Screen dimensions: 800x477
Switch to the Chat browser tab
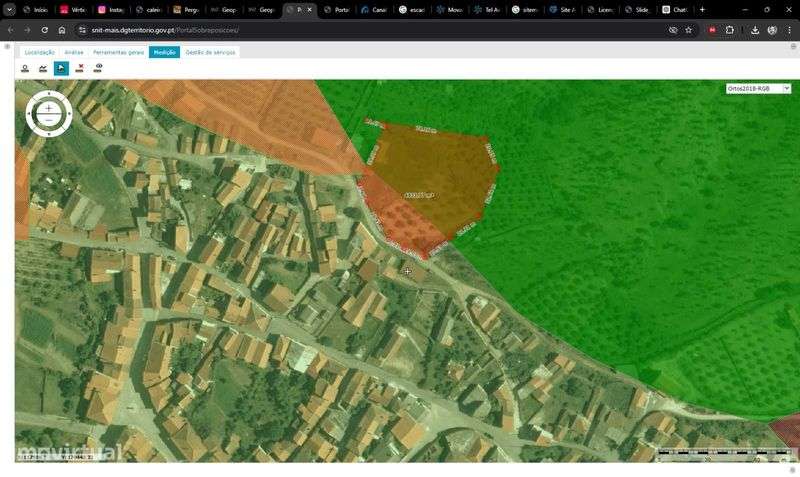[675, 10]
